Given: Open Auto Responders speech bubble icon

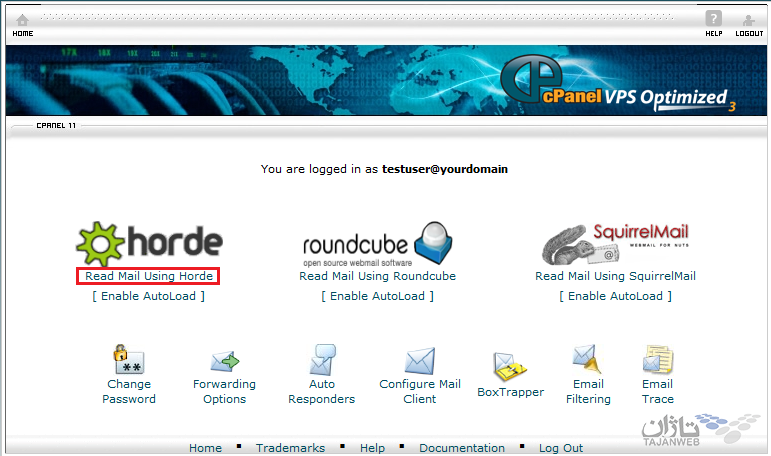Looking at the screenshot, I should (x=322, y=360).
